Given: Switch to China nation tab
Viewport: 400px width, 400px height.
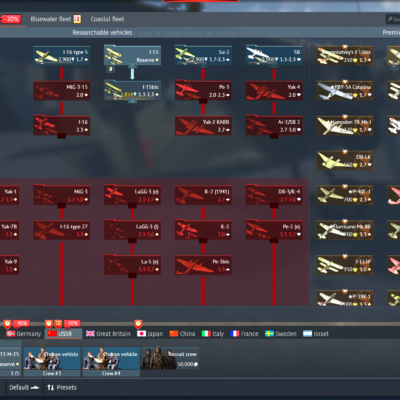Looking at the screenshot, I should (182, 334).
